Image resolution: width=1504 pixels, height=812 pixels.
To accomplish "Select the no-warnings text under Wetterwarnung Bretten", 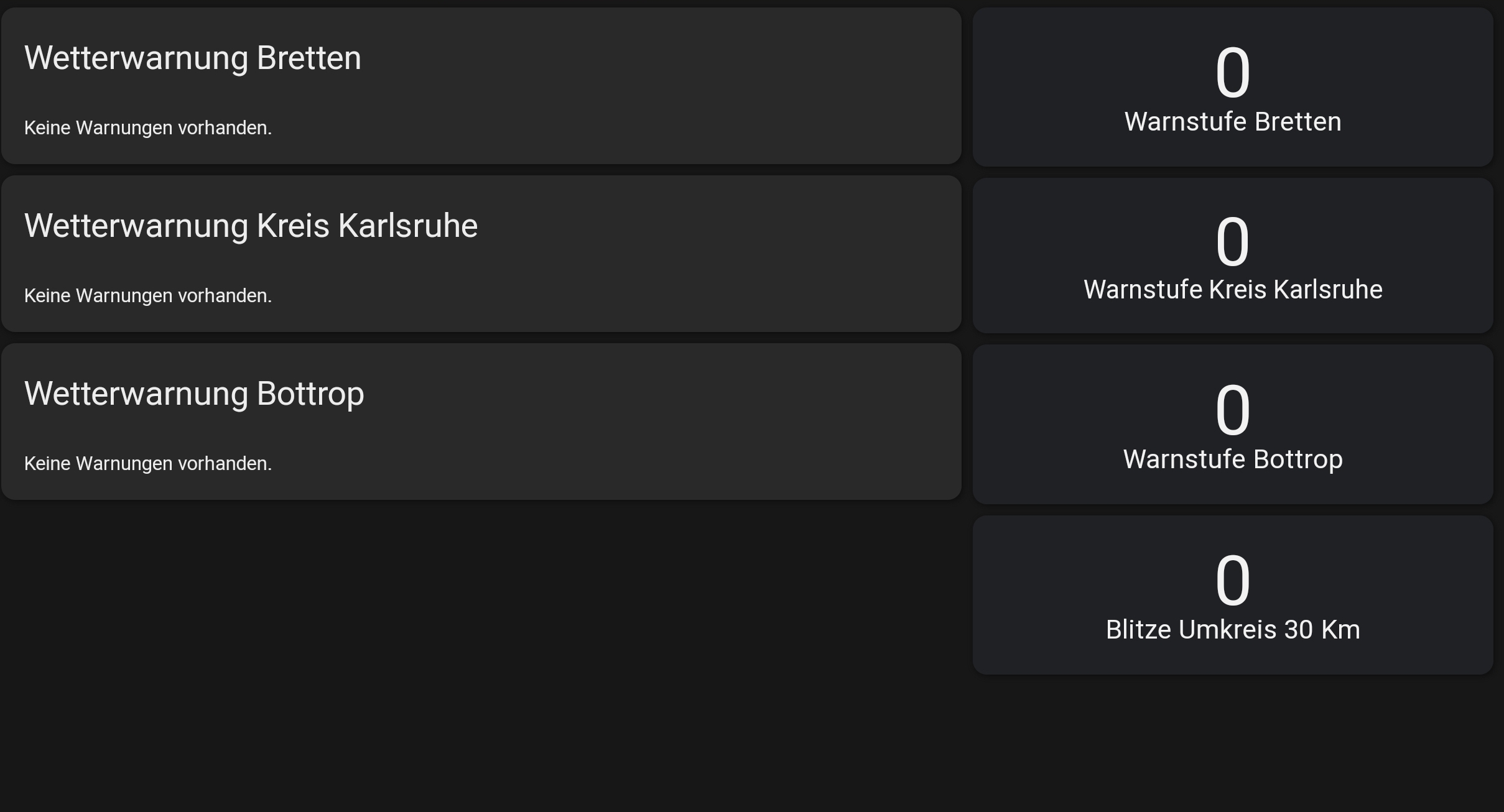I will (148, 128).
